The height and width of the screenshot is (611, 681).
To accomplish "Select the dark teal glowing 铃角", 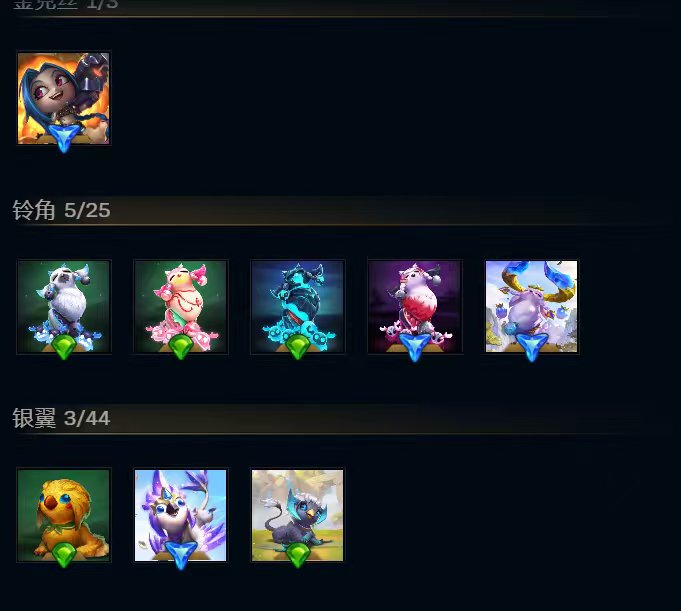I will 298,307.
